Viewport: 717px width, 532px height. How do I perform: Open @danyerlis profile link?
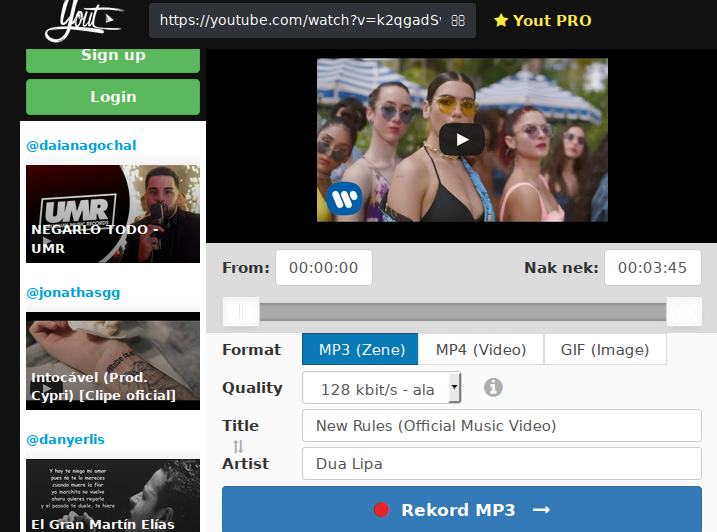pyautogui.click(x=65, y=440)
